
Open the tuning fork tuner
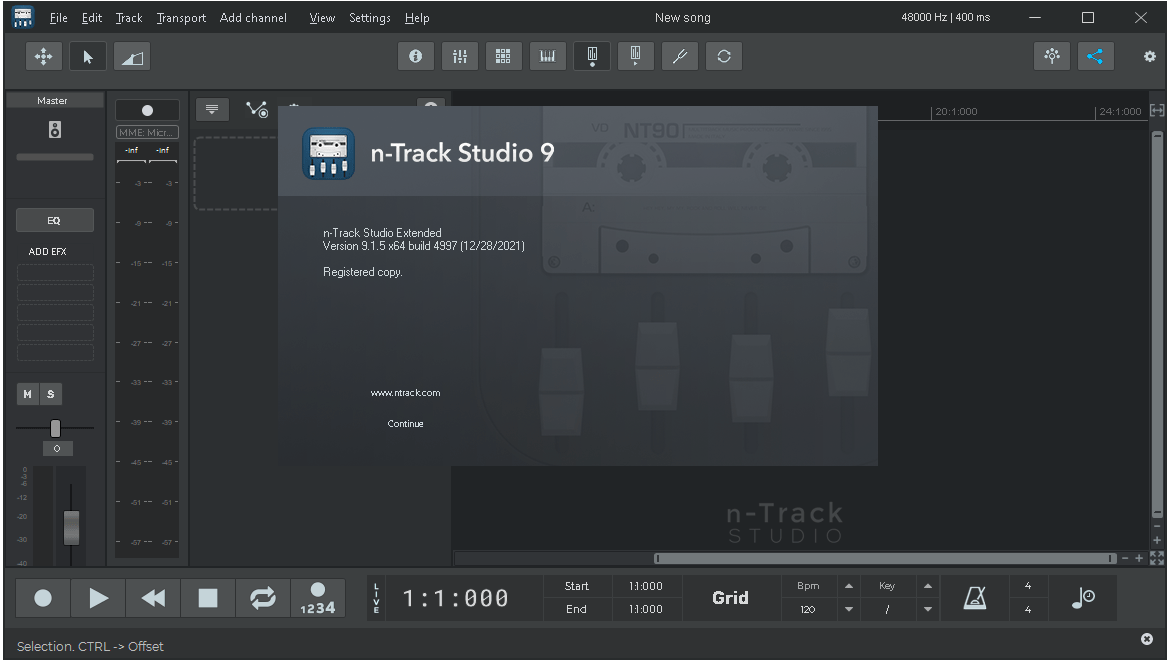[x=680, y=56]
